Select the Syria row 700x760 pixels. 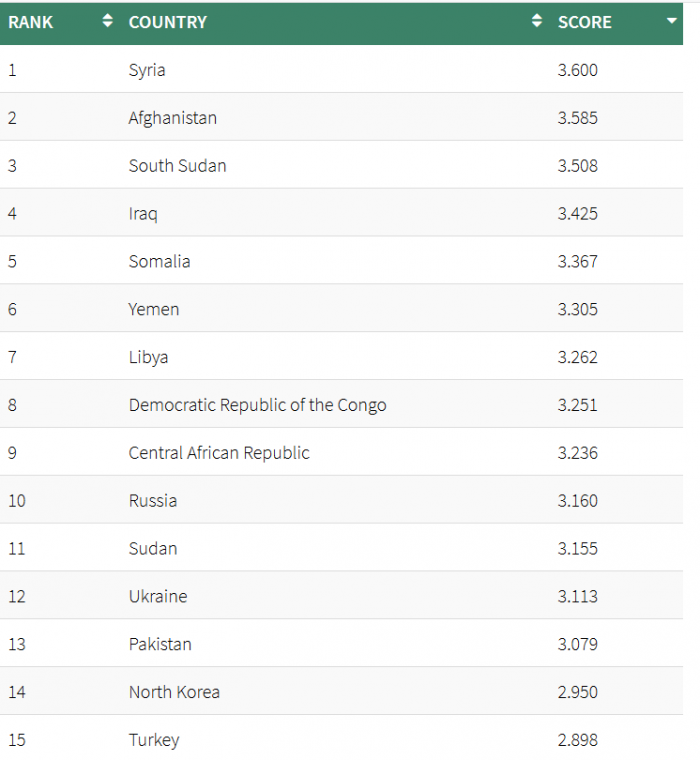[341, 70]
